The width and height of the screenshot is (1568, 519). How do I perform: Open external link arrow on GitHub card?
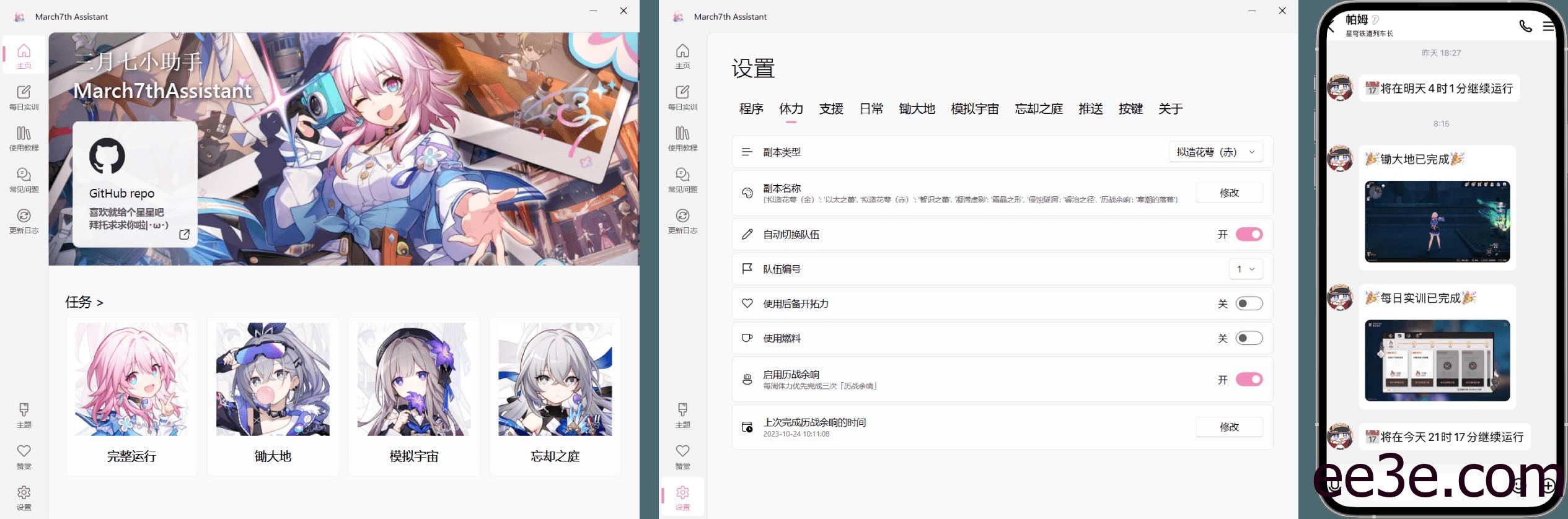184,234
